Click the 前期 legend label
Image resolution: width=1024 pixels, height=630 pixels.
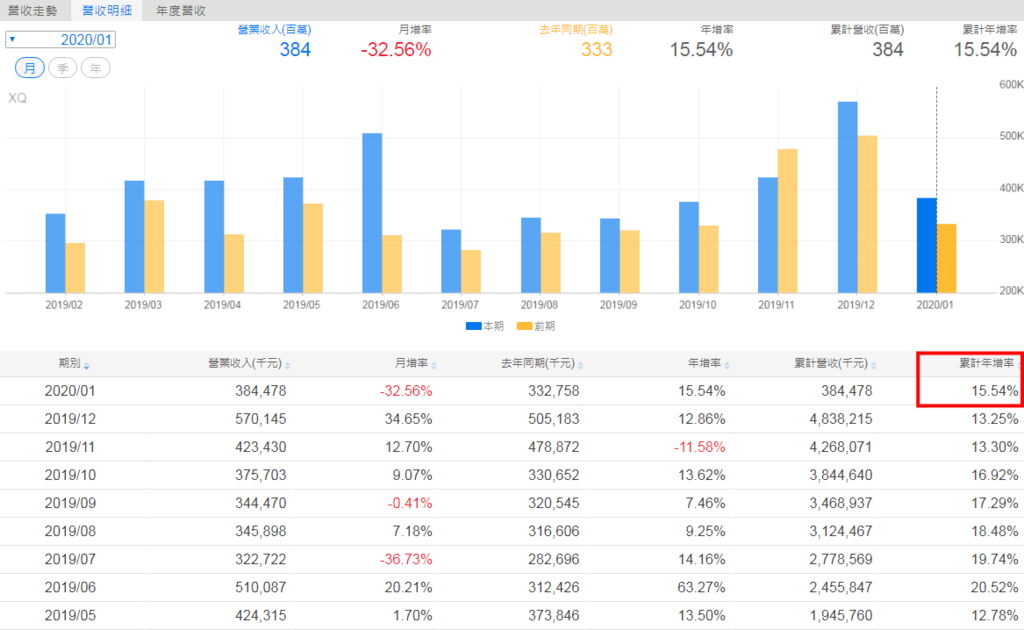[x=545, y=326]
